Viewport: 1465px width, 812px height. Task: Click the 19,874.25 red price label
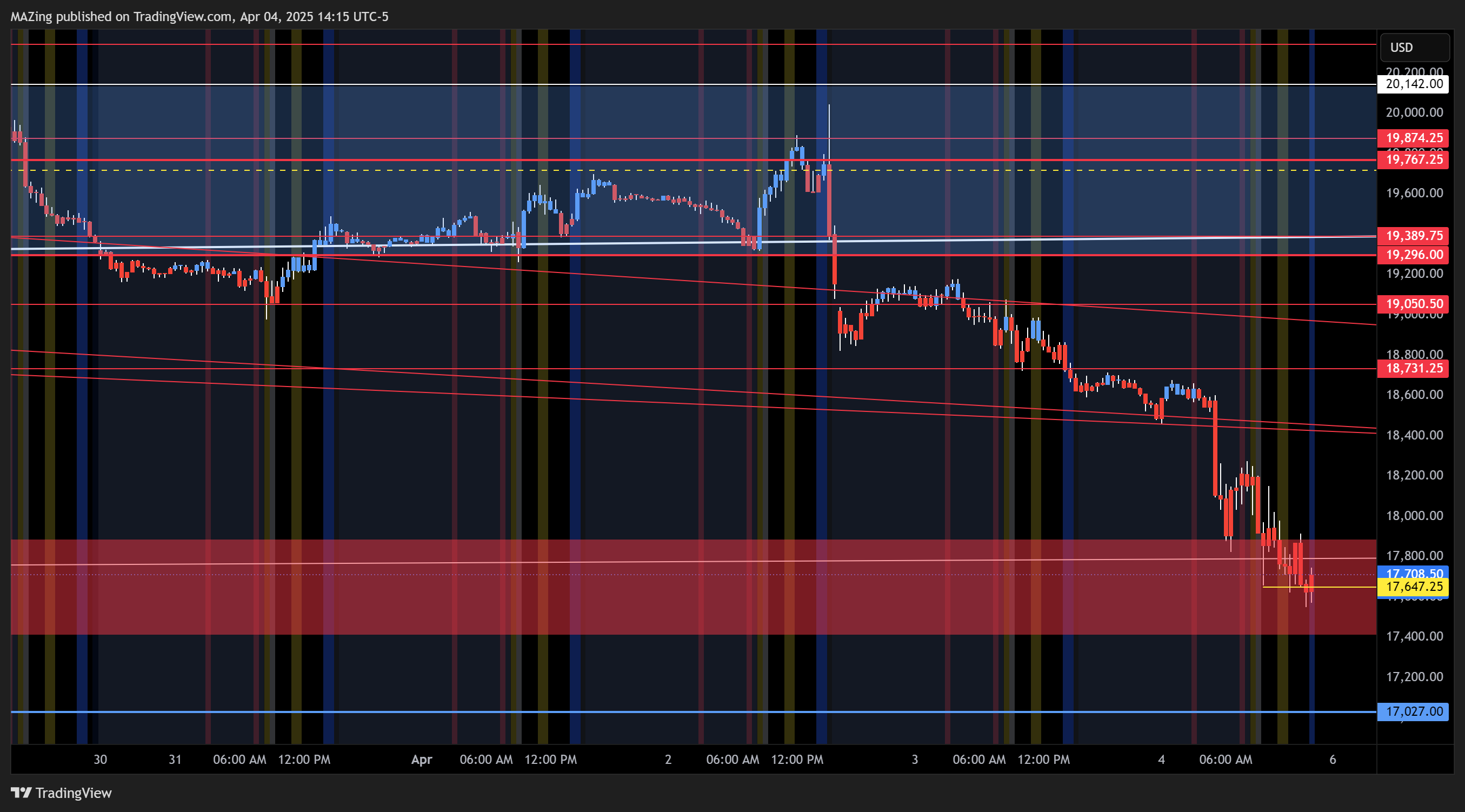coord(1413,138)
